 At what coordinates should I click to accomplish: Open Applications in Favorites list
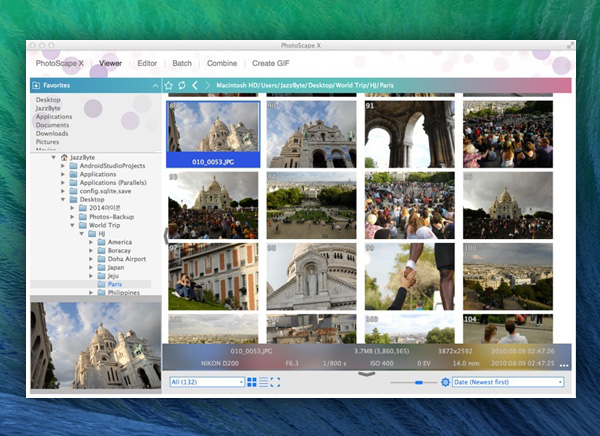click(x=54, y=117)
